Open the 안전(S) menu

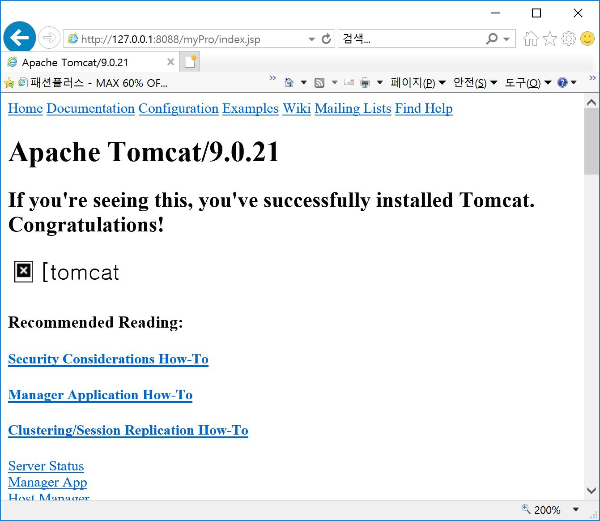coord(475,83)
